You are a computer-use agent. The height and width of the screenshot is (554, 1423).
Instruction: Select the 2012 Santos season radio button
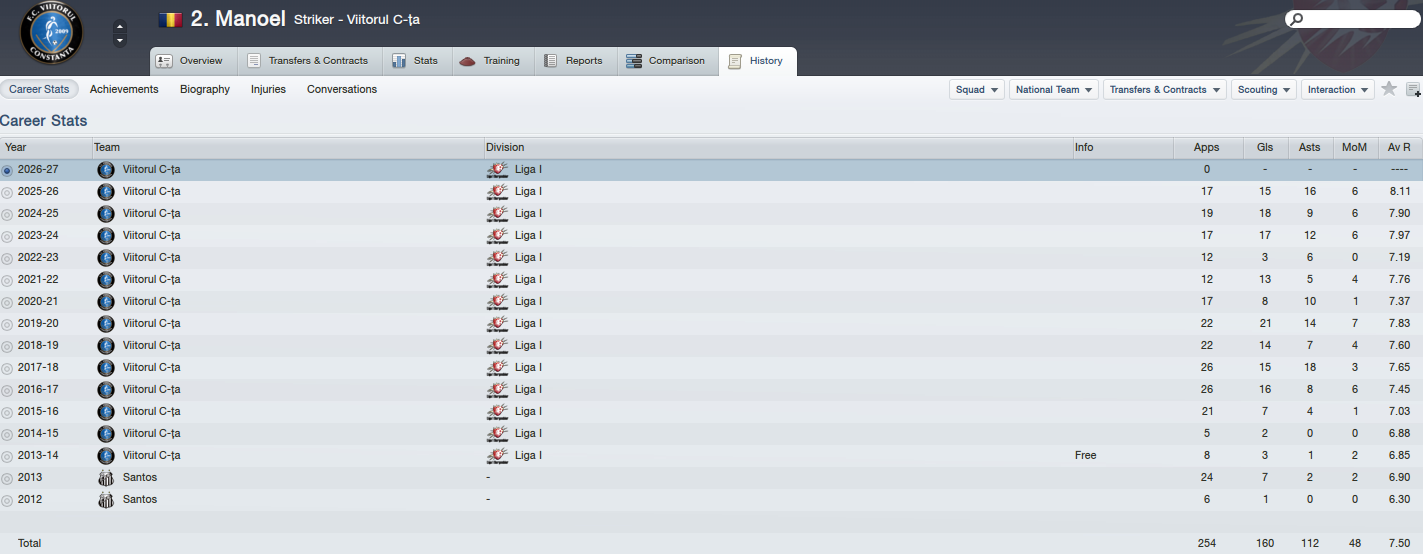click(7, 500)
